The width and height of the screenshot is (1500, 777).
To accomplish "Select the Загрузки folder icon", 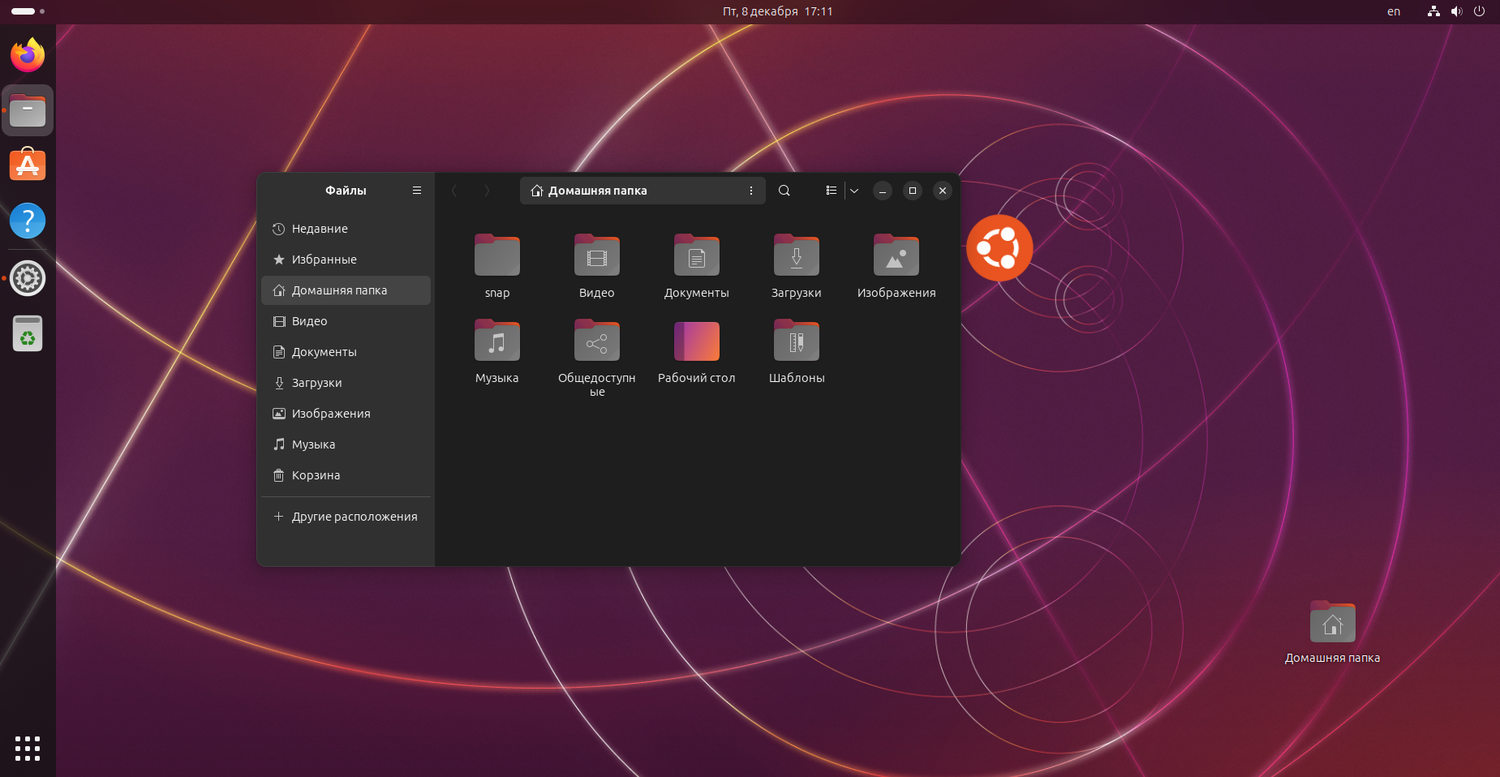I will [796, 256].
